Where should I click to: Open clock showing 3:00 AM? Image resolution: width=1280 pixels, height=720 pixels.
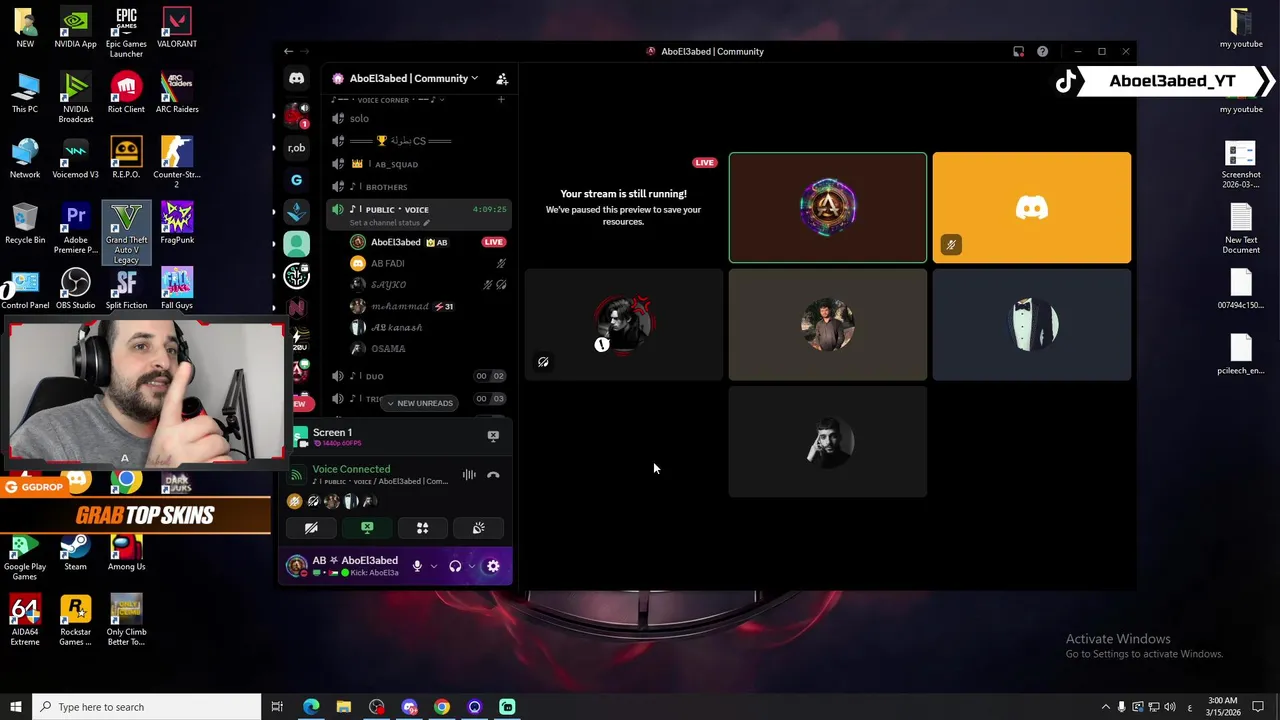[x=1222, y=706]
